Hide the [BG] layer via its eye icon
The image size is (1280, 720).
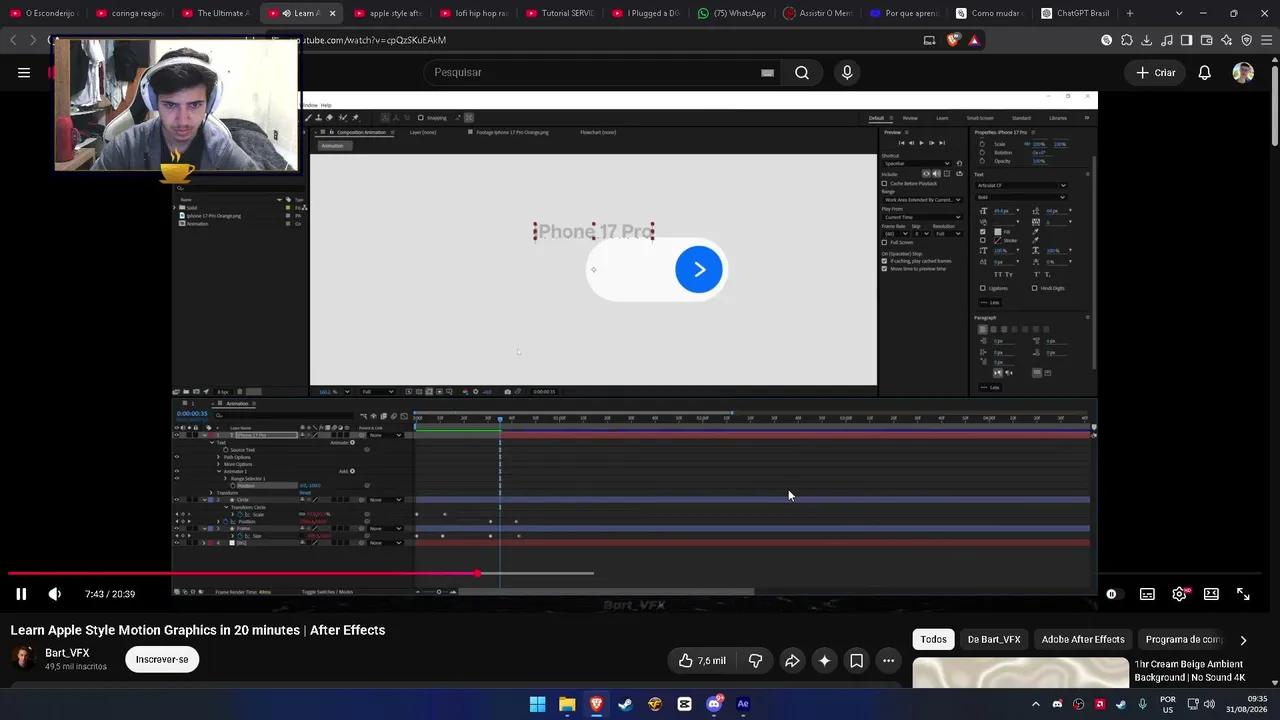click(x=177, y=543)
